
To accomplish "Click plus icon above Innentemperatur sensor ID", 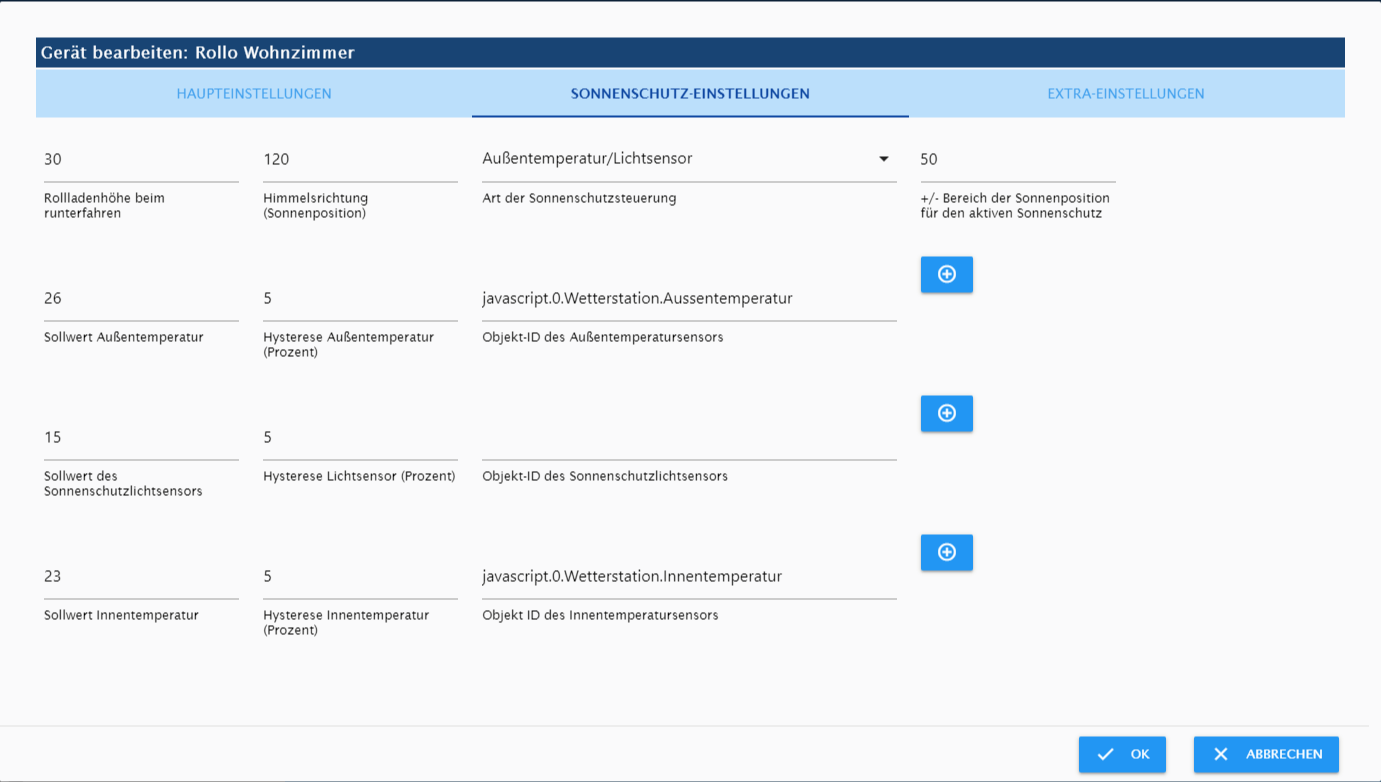I will click(x=946, y=552).
